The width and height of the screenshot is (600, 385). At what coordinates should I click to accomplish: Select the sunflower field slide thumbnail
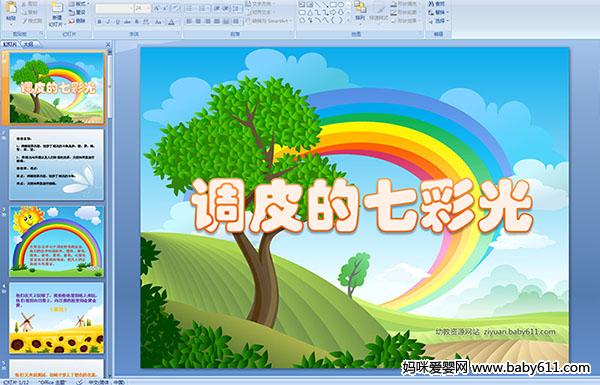tap(57, 318)
